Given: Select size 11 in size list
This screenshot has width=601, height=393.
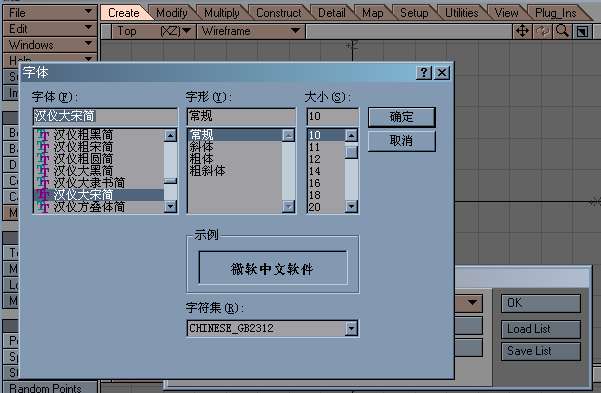Looking at the screenshot, I should tap(326, 147).
